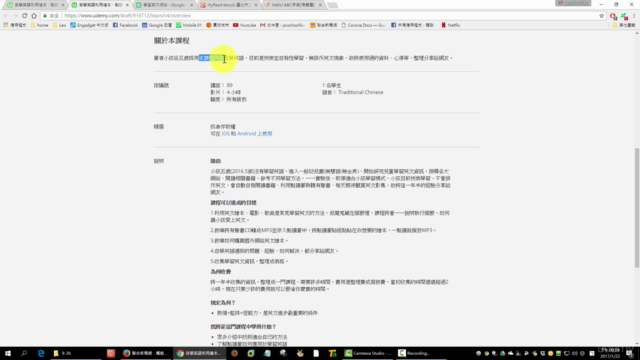
Task: Close the HyRead ebook tab
Action: click(256, 5)
